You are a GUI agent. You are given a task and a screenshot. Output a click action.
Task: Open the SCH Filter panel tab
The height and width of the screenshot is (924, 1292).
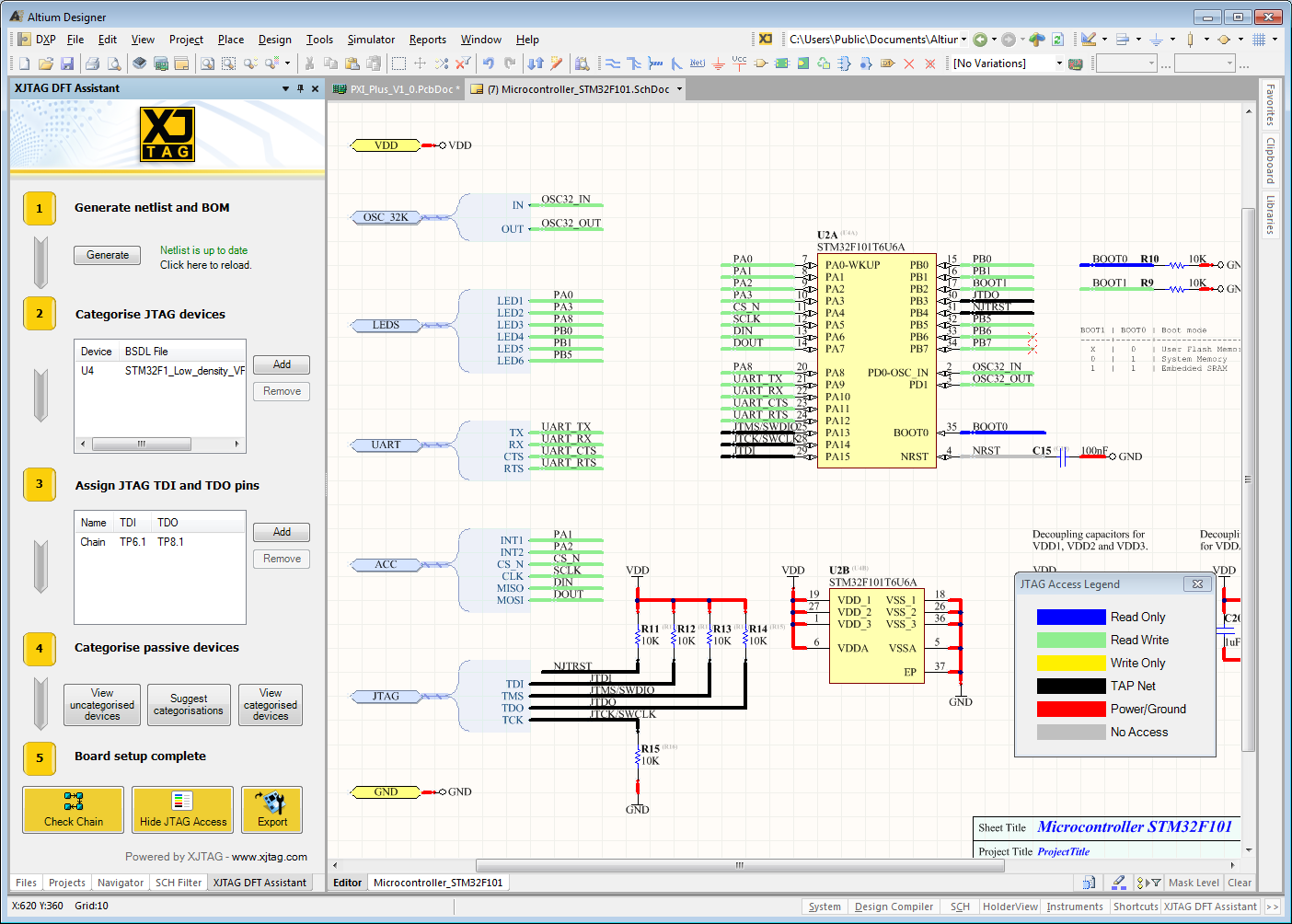[179, 883]
